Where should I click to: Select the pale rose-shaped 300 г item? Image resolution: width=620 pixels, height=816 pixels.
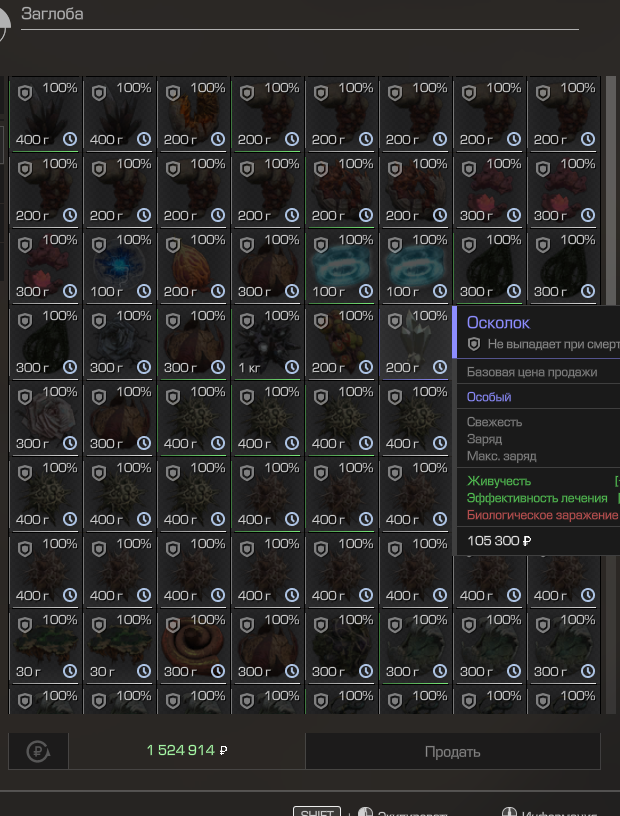[46, 418]
